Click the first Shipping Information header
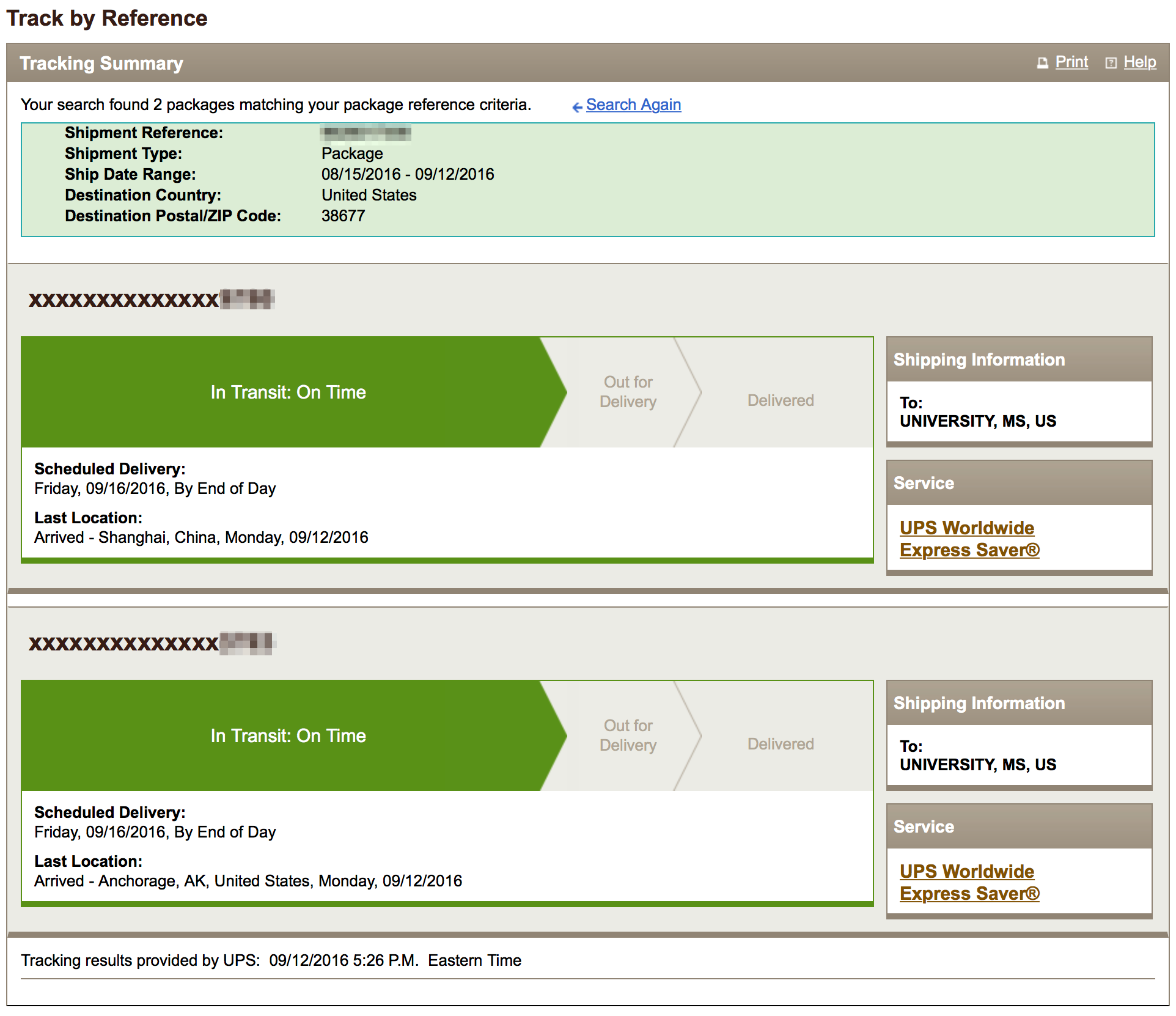Image resolution: width=1176 pixels, height=1016 pixels. [x=979, y=359]
